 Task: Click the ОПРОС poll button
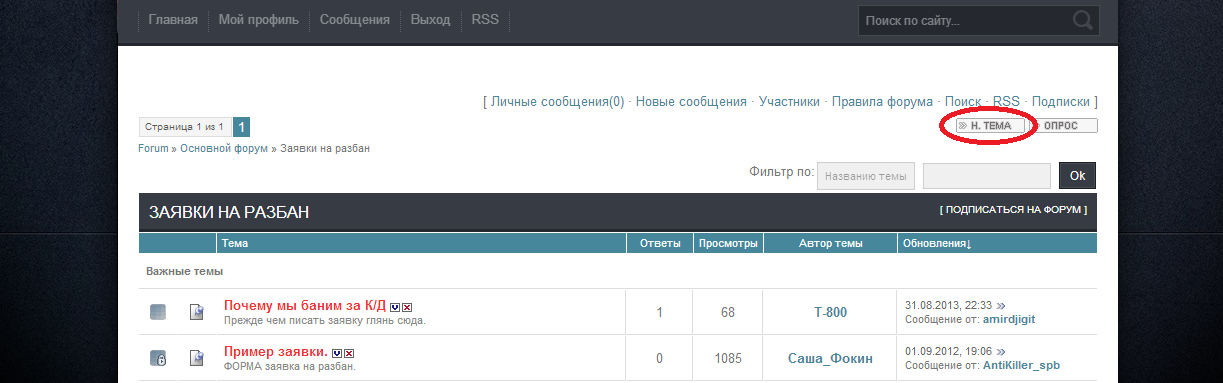[x=1064, y=126]
